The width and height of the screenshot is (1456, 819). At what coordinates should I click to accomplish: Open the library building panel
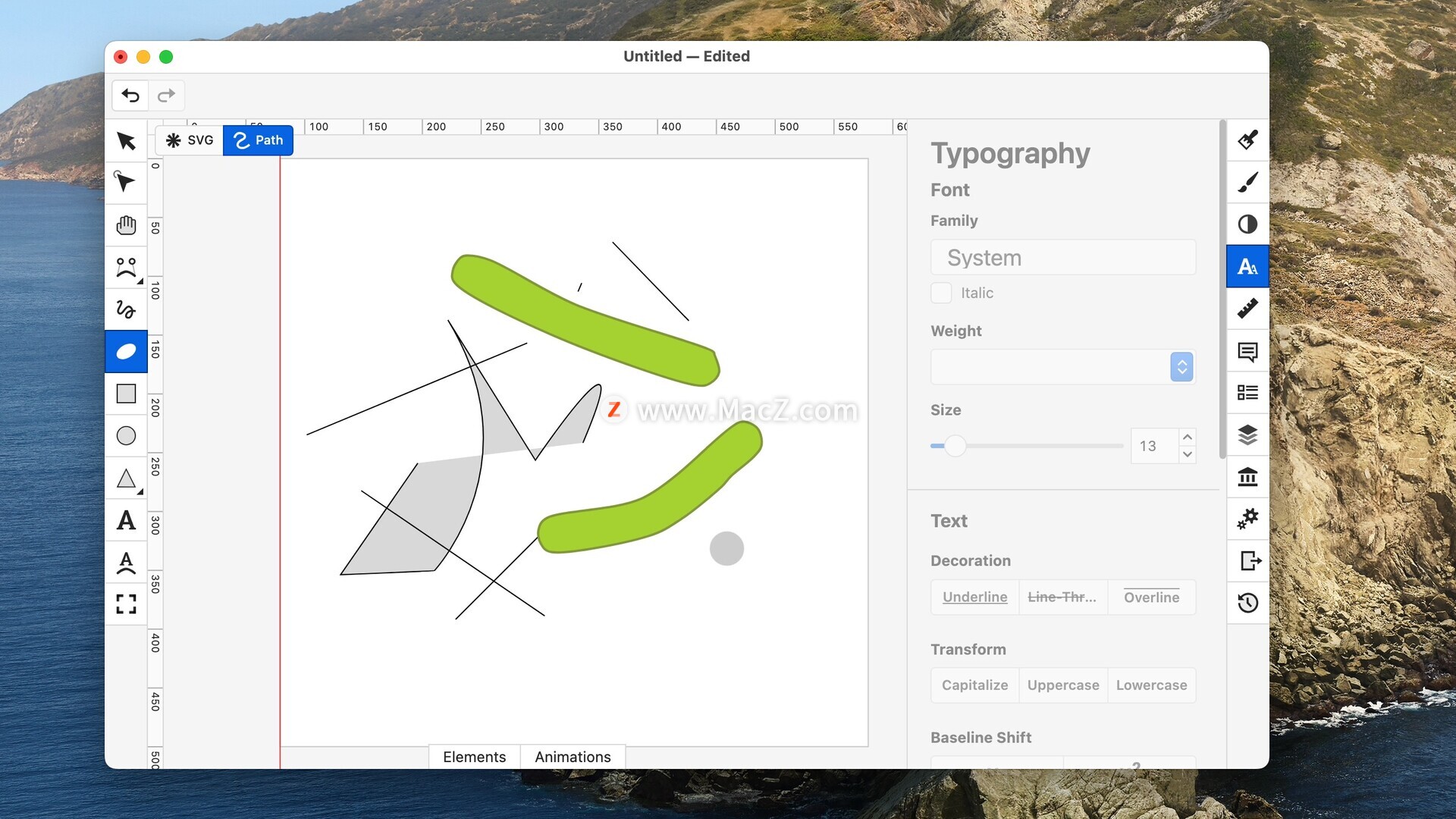coord(1247,477)
